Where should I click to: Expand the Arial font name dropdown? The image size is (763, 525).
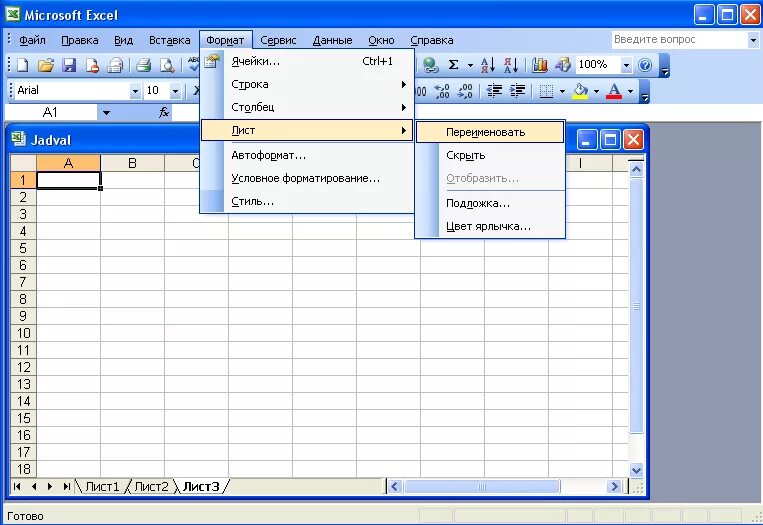pyautogui.click(x=135, y=91)
